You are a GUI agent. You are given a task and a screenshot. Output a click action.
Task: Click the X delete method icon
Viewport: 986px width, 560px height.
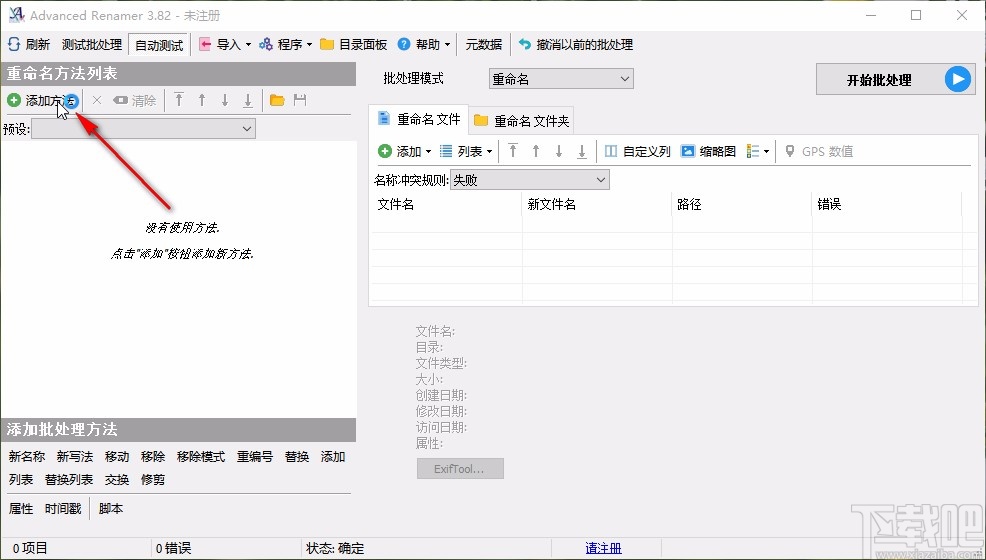[97, 100]
